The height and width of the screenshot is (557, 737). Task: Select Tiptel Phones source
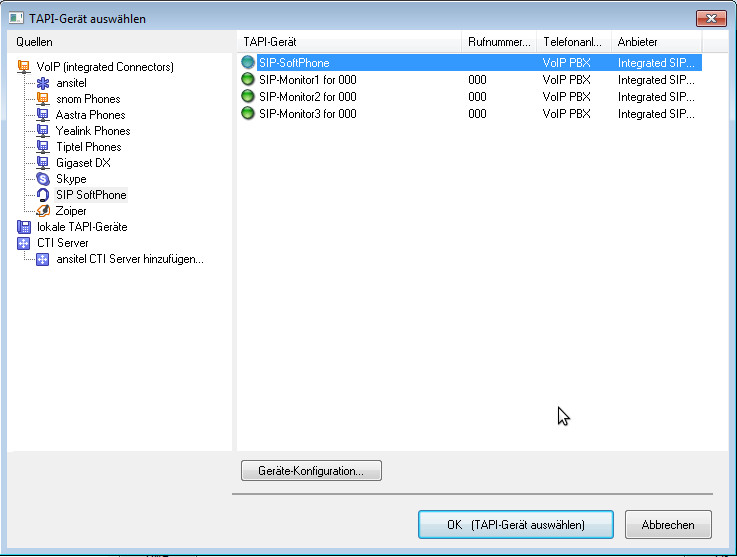[89, 147]
